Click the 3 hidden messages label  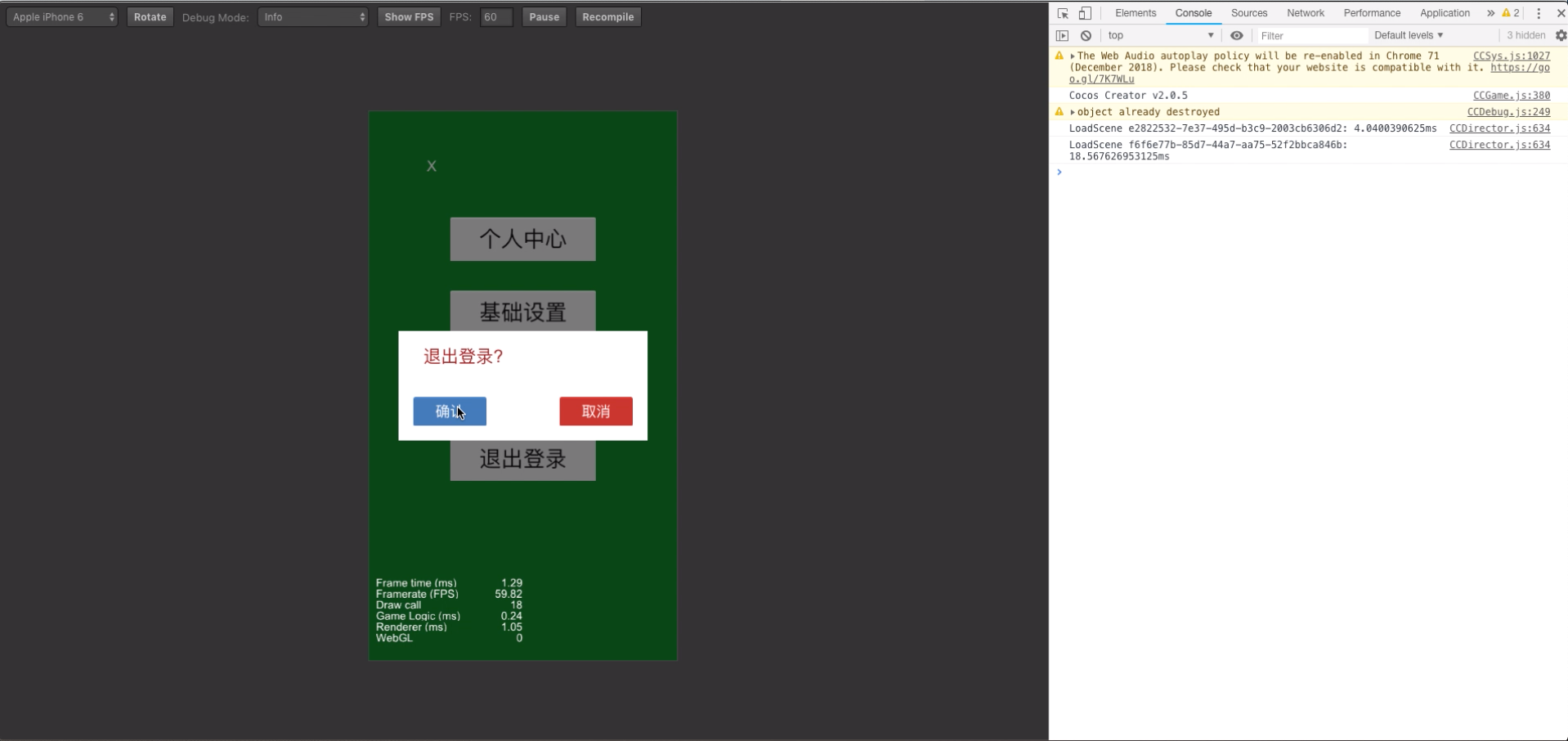pyautogui.click(x=1525, y=35)
